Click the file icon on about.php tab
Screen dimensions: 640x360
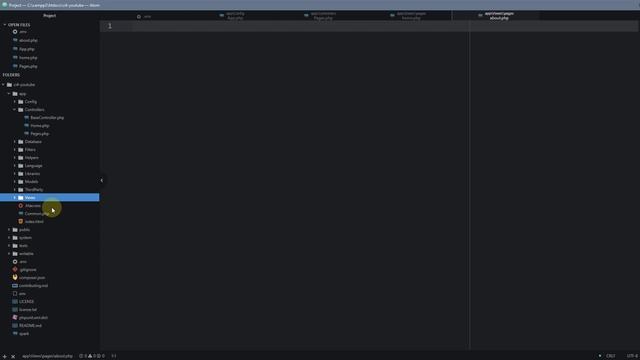(x=480, y=16)
